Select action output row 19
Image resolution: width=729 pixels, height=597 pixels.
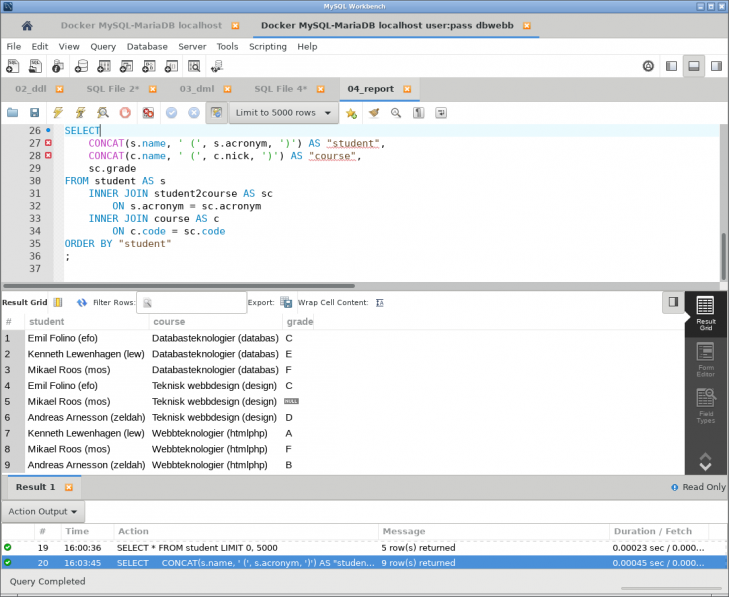[x=364, y=548]
